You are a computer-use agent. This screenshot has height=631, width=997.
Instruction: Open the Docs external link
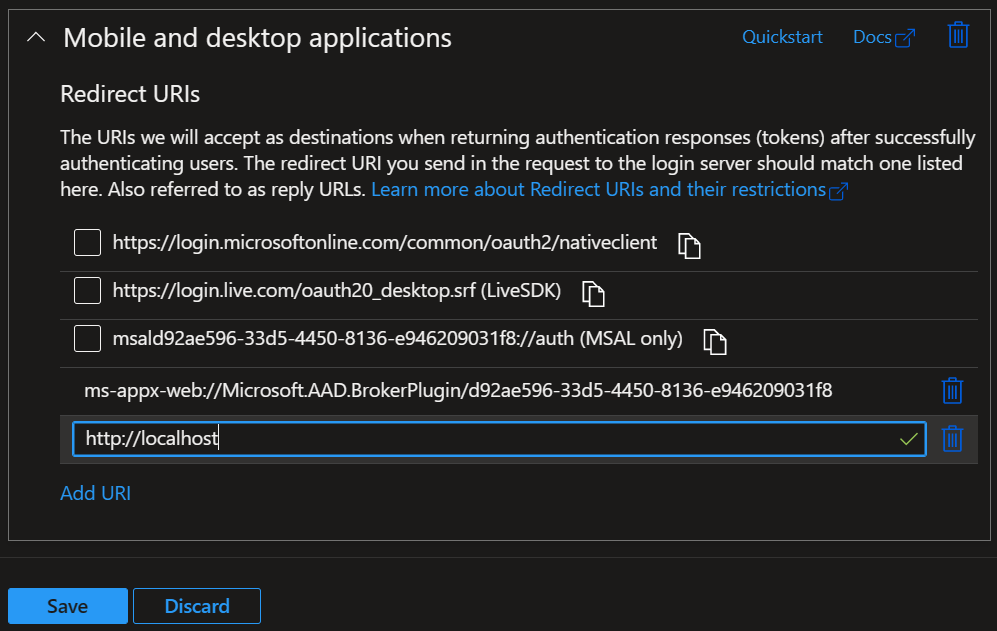pyautogui.click(x=883, y=37)
